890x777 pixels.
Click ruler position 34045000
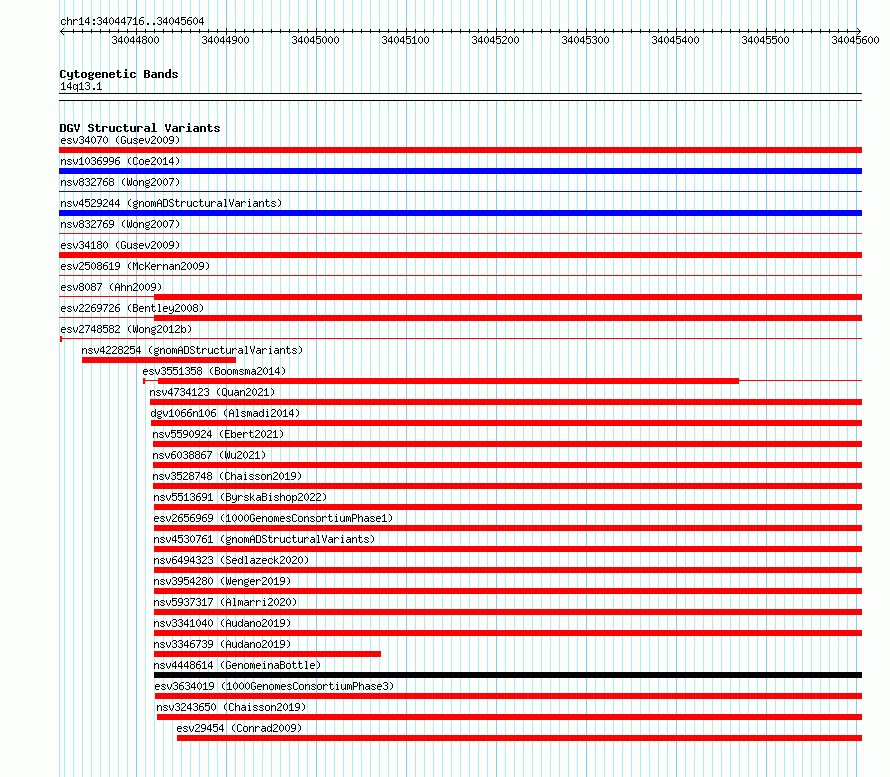pos(316,40)
